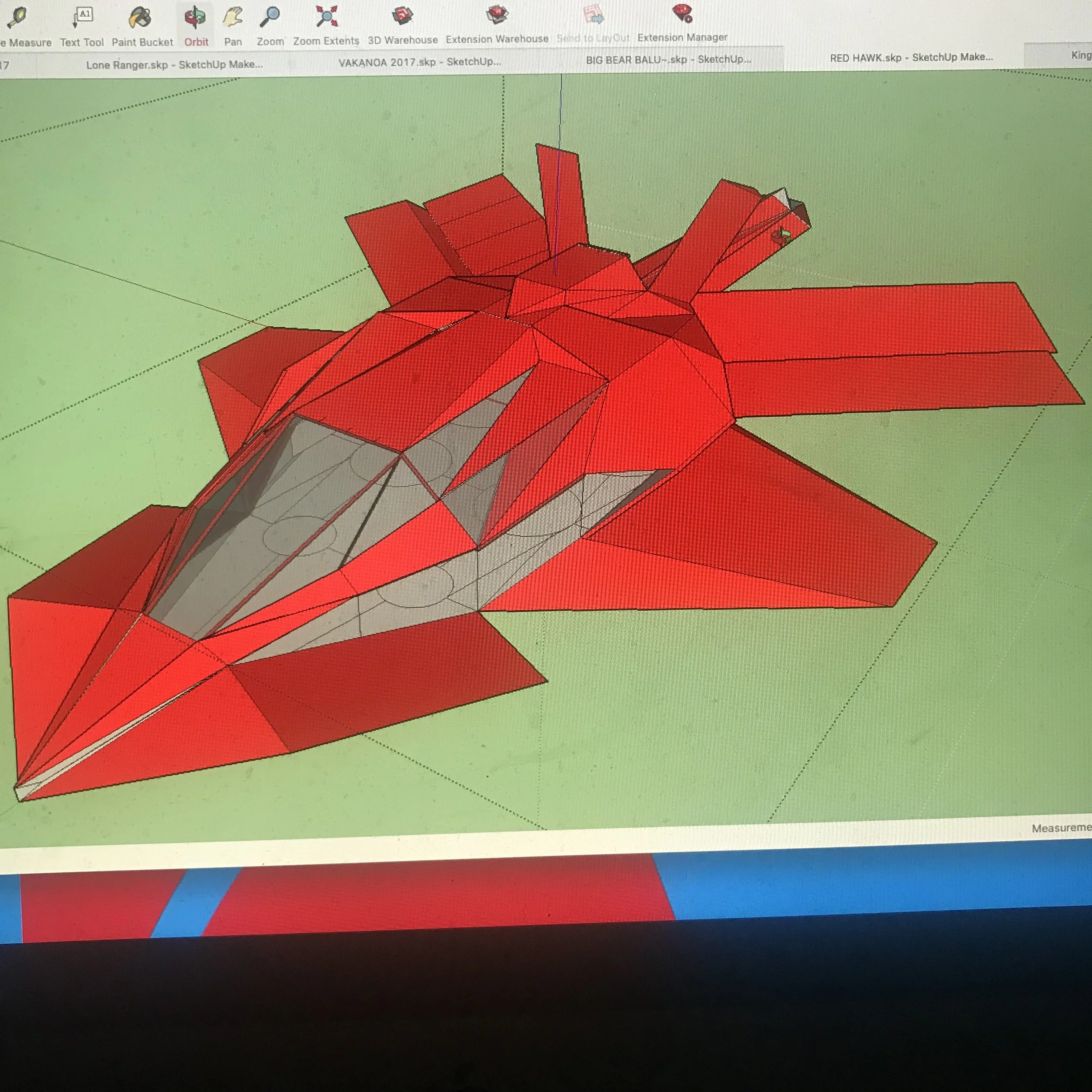Select the Tape Measure tool
Image resolution: width=1092 pixels, height=1092 pixels.
click(x=17, y=18)
